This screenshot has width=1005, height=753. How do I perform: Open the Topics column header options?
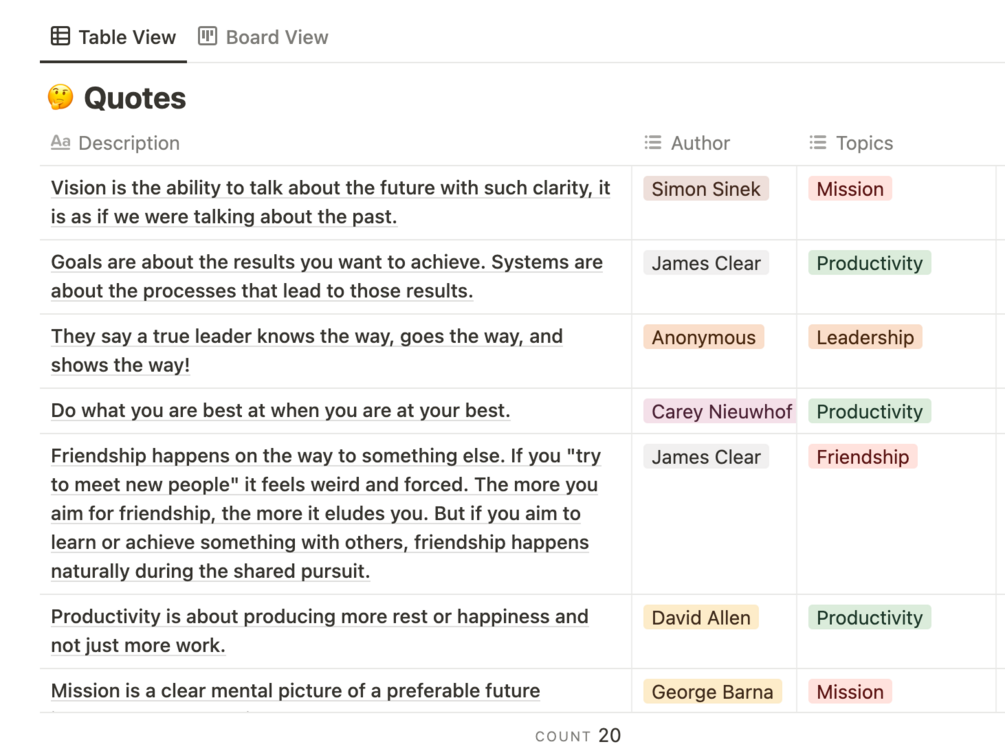click(851, 143)
